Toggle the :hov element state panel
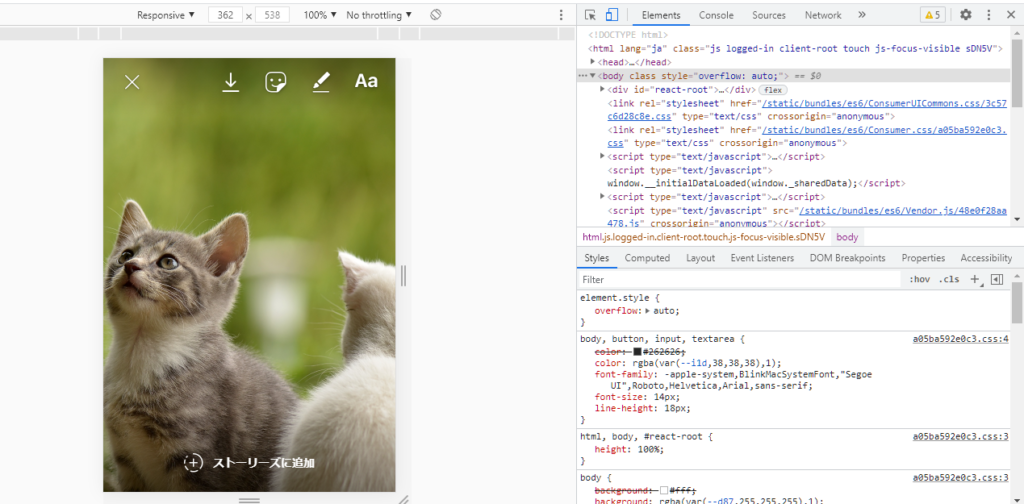 click(x=920, y=279)
